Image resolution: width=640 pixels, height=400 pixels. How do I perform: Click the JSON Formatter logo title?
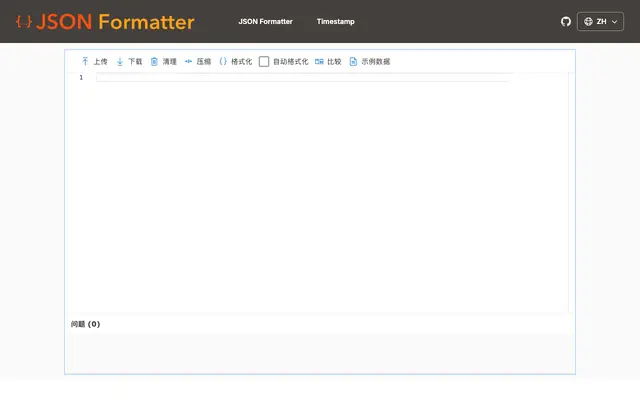(115, 22)
